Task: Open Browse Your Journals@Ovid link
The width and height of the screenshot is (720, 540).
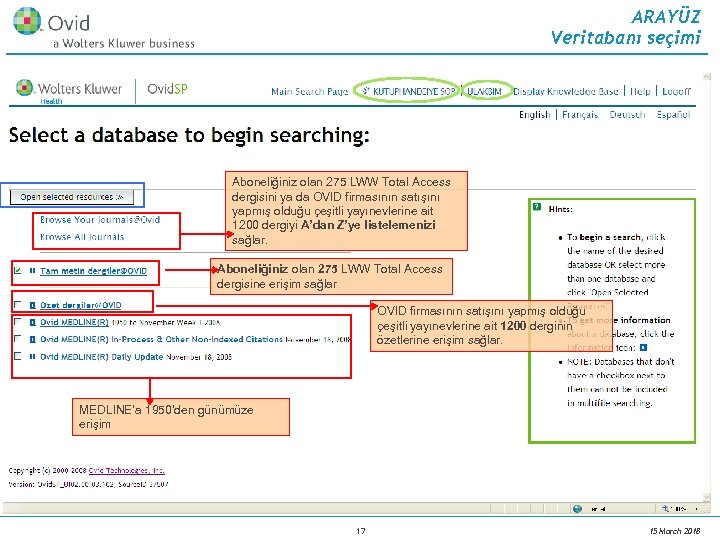Action: pos(100,220)
